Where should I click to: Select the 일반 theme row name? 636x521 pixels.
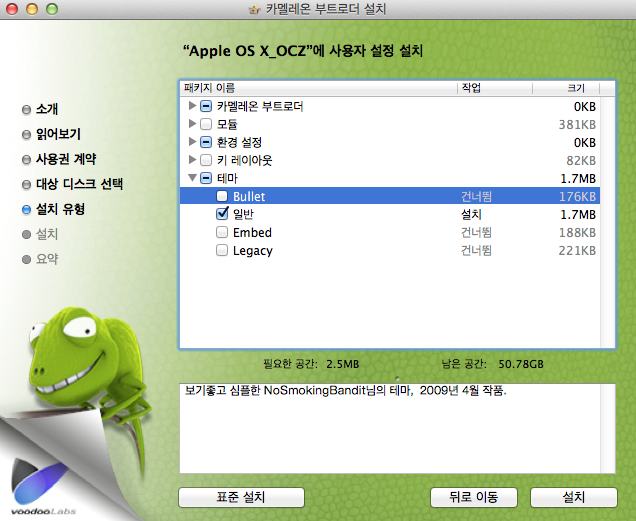pos(243,214)
